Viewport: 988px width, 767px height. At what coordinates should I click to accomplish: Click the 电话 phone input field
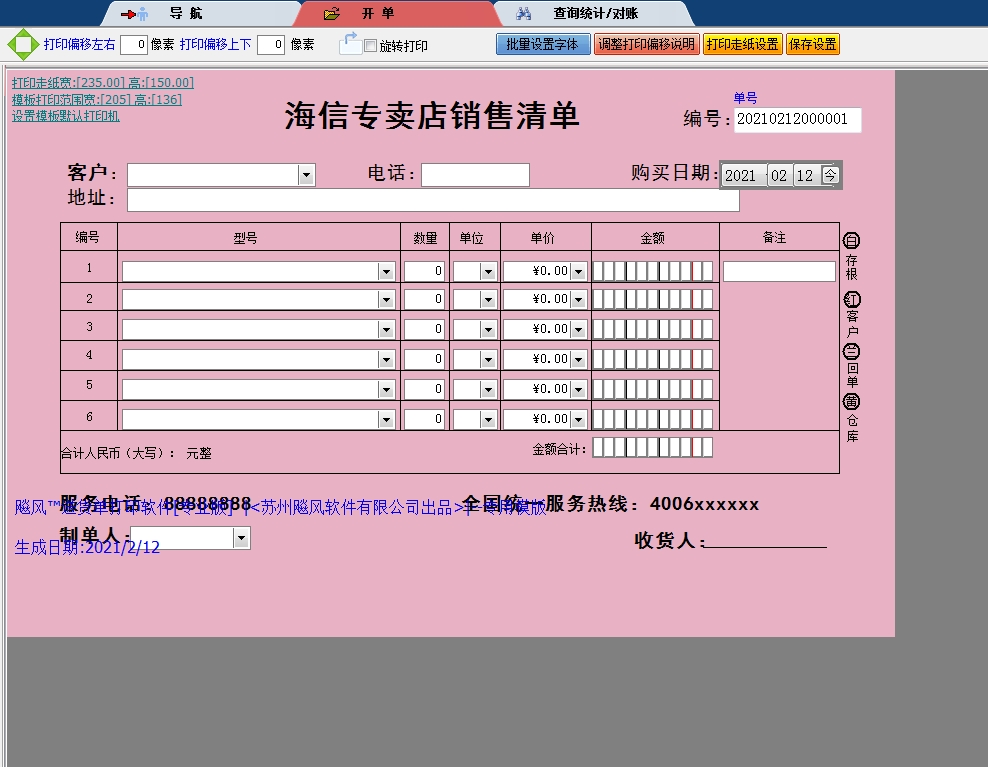[475, 175]
